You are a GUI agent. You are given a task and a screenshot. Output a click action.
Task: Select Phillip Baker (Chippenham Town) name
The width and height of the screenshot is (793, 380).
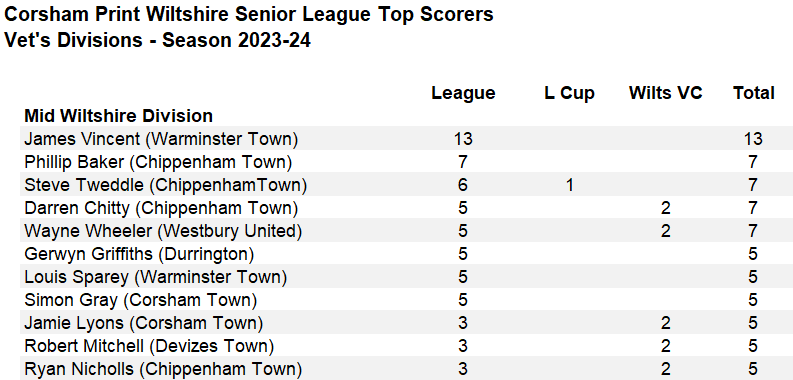[158, 162]
